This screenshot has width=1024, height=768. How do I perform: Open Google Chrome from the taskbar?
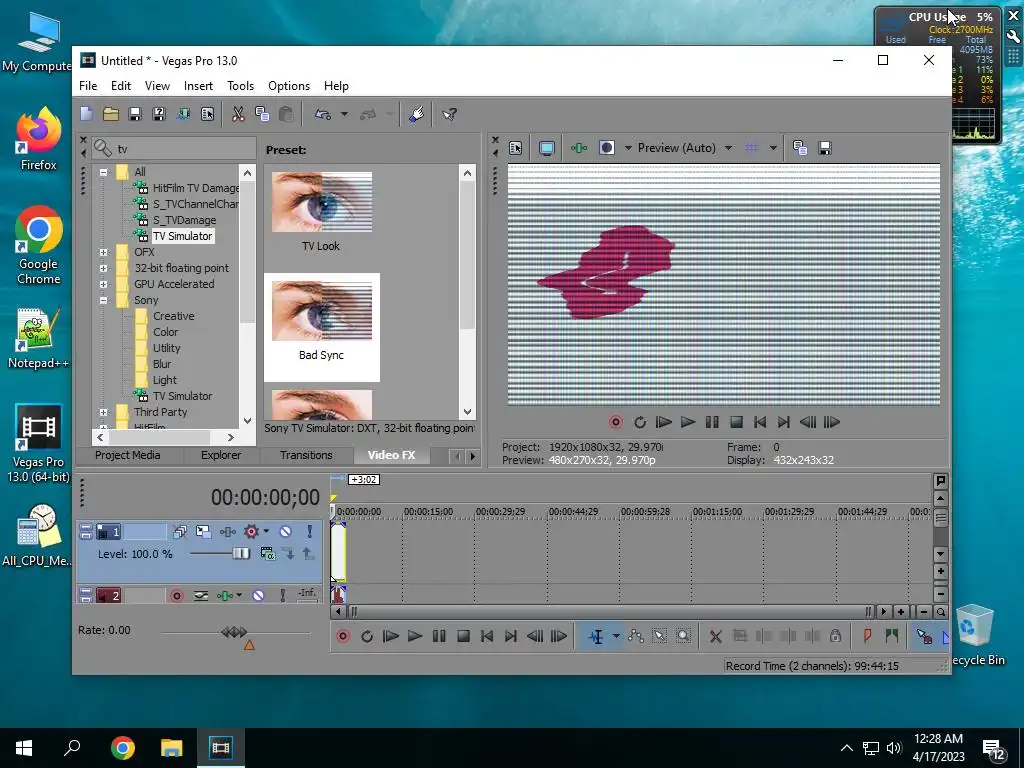[x=123, y=748]
